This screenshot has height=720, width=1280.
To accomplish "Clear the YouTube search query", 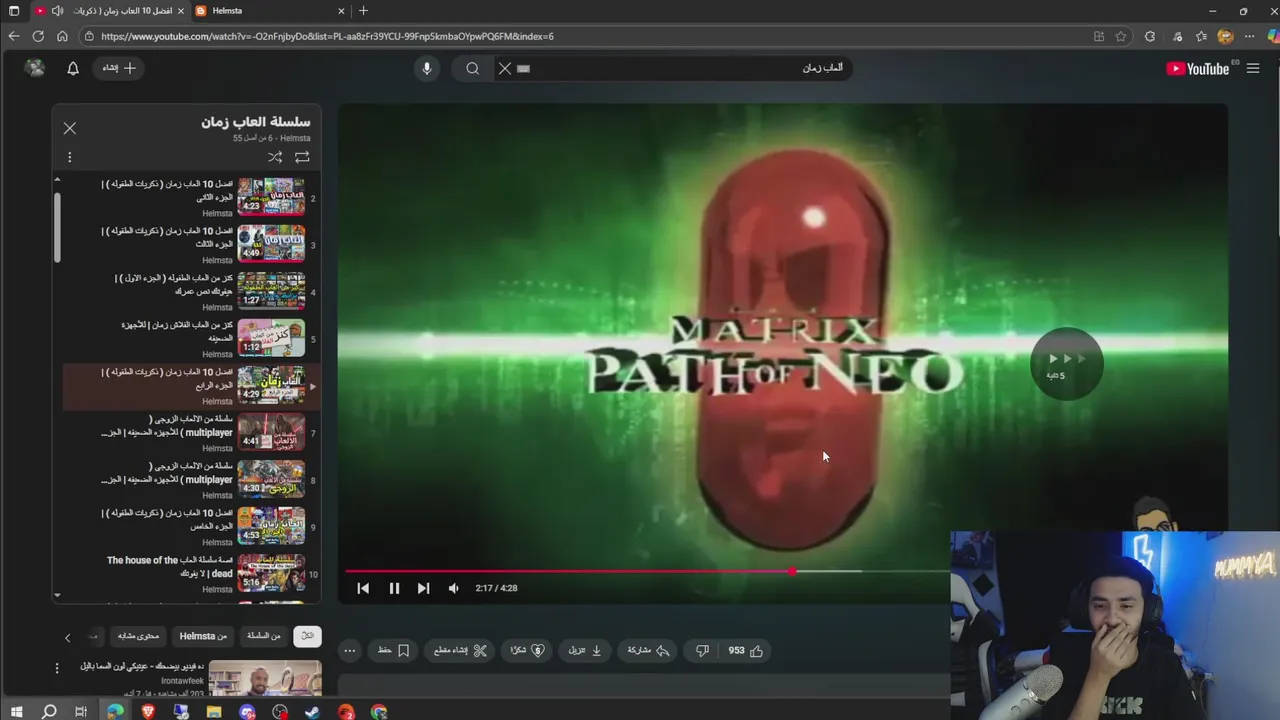I will coord(505,68).
